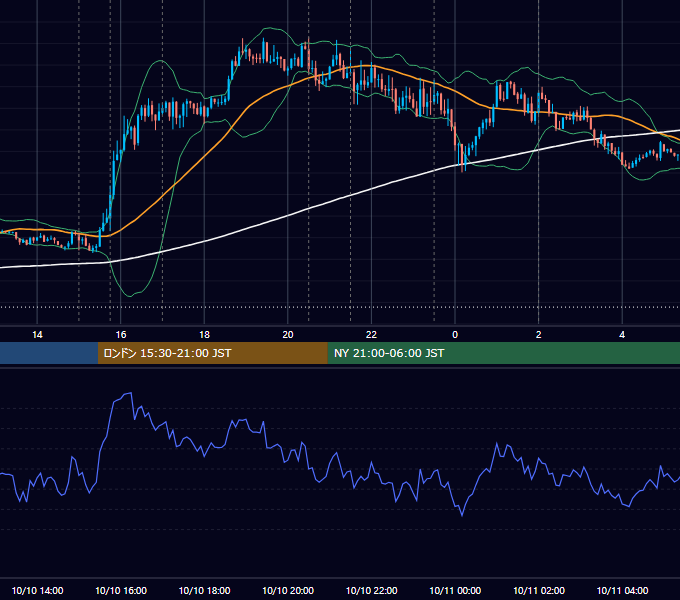
Task: Click hour label 16 on time axis
Action: coord(121,335)
